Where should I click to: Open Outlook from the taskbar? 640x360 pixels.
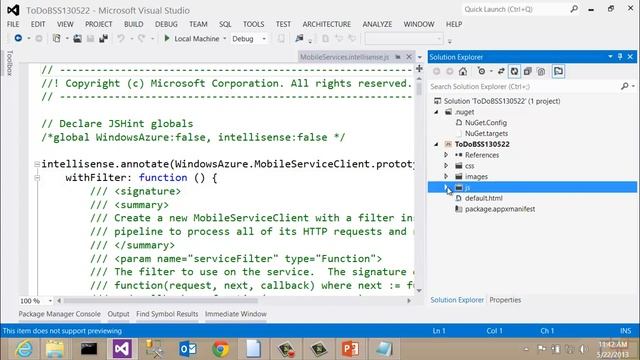click(x=187, y=349)
